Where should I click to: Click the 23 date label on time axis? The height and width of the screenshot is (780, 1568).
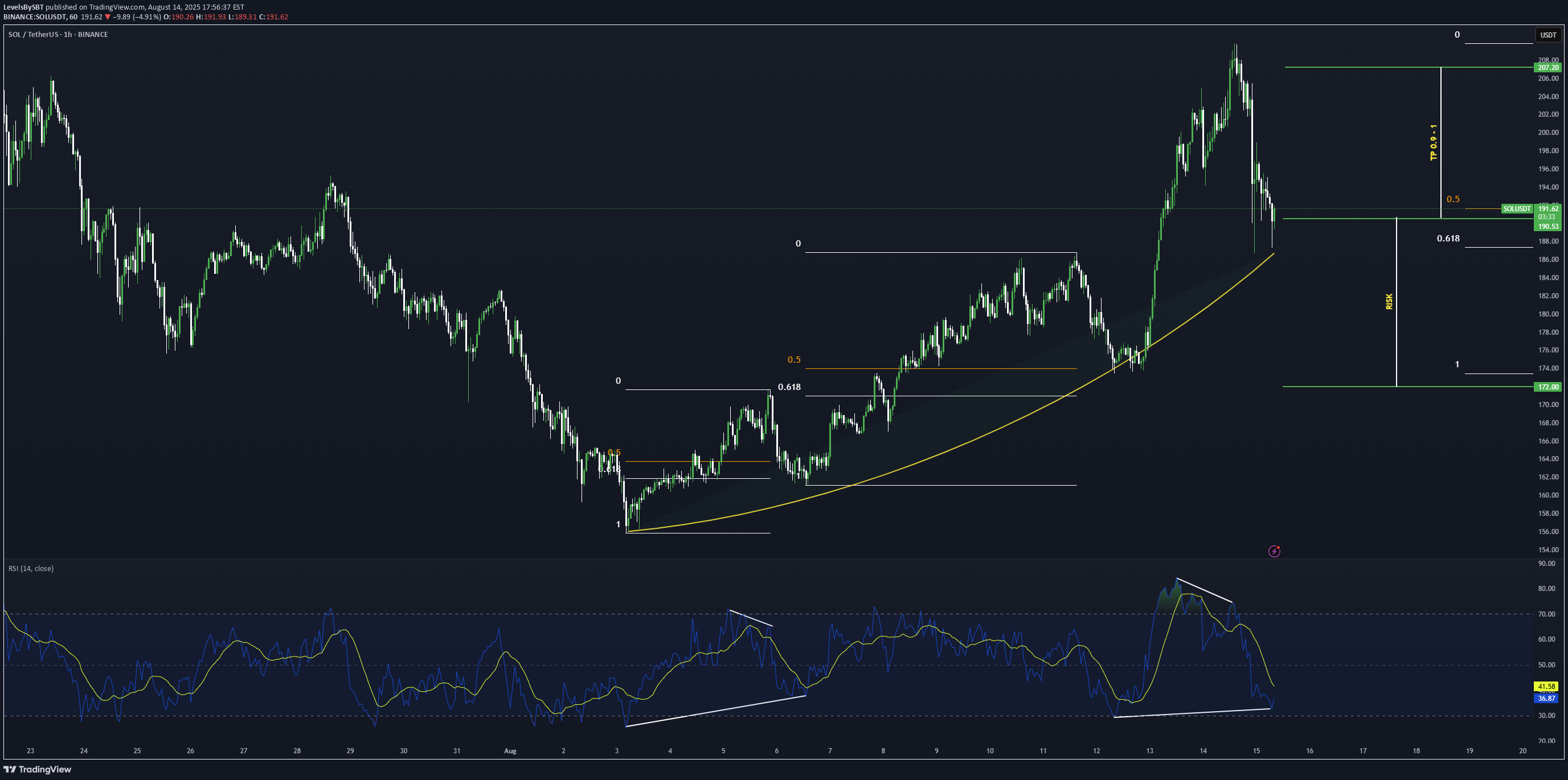(x=30, y=751)
